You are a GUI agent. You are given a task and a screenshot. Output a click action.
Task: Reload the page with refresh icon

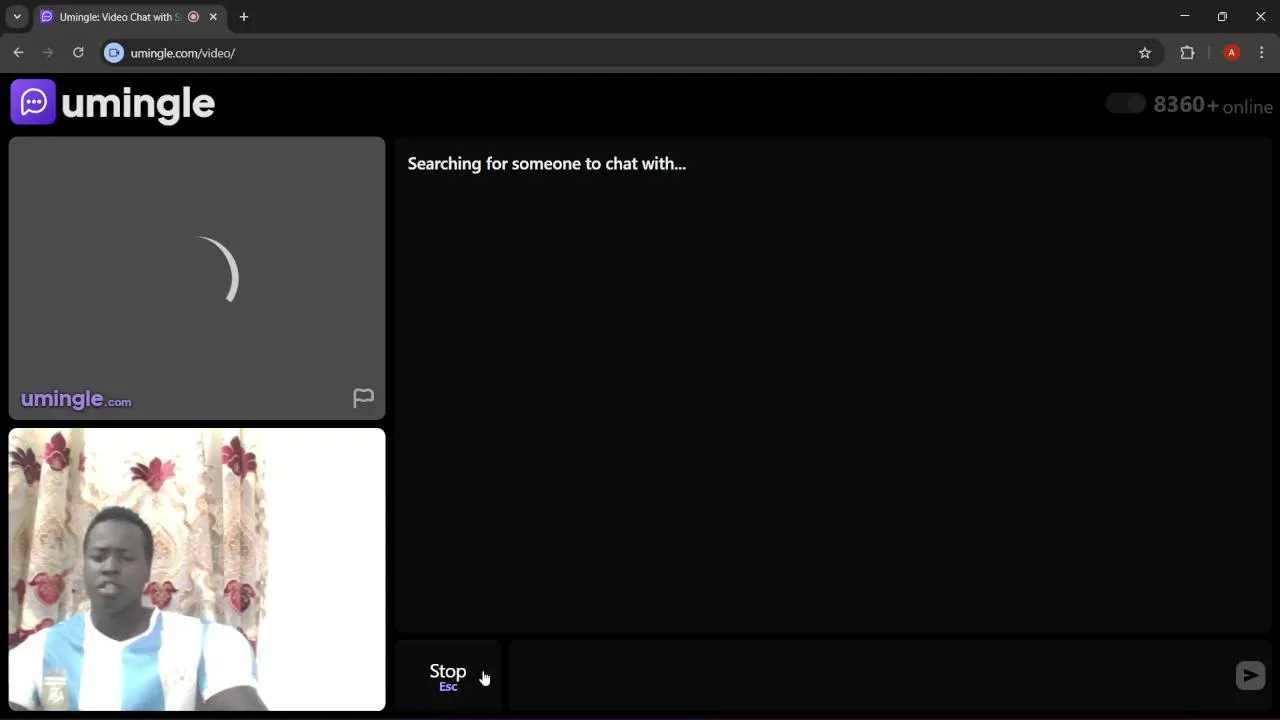pos(78,53)
